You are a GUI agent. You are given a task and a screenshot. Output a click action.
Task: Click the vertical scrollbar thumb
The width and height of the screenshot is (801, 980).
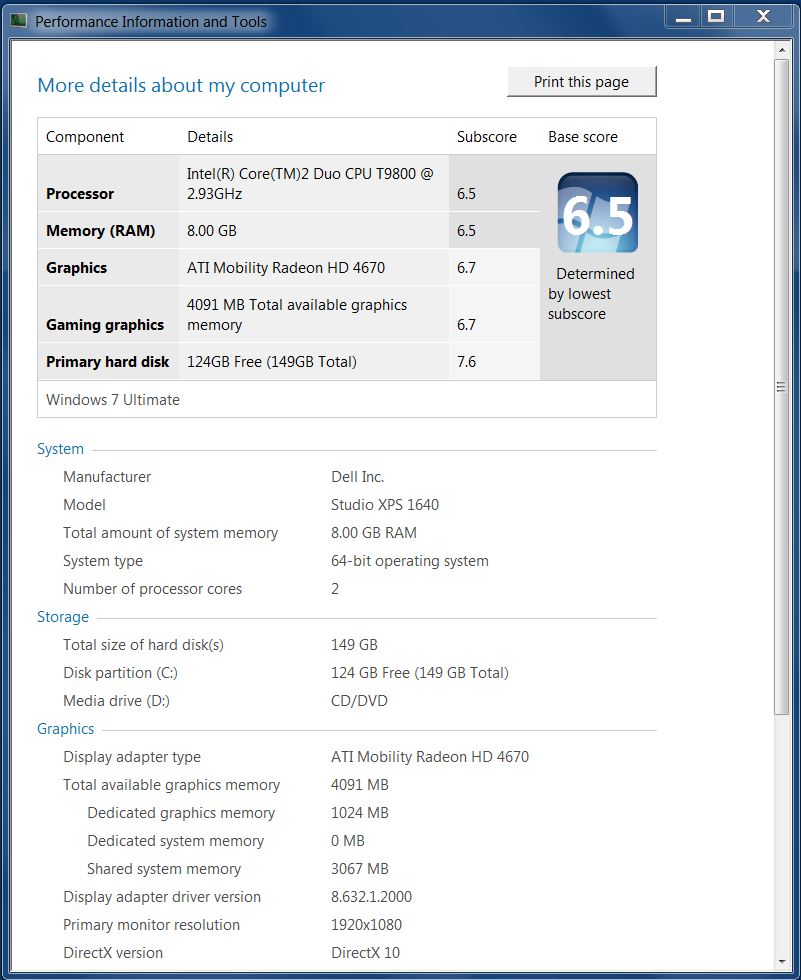point(781,386)
